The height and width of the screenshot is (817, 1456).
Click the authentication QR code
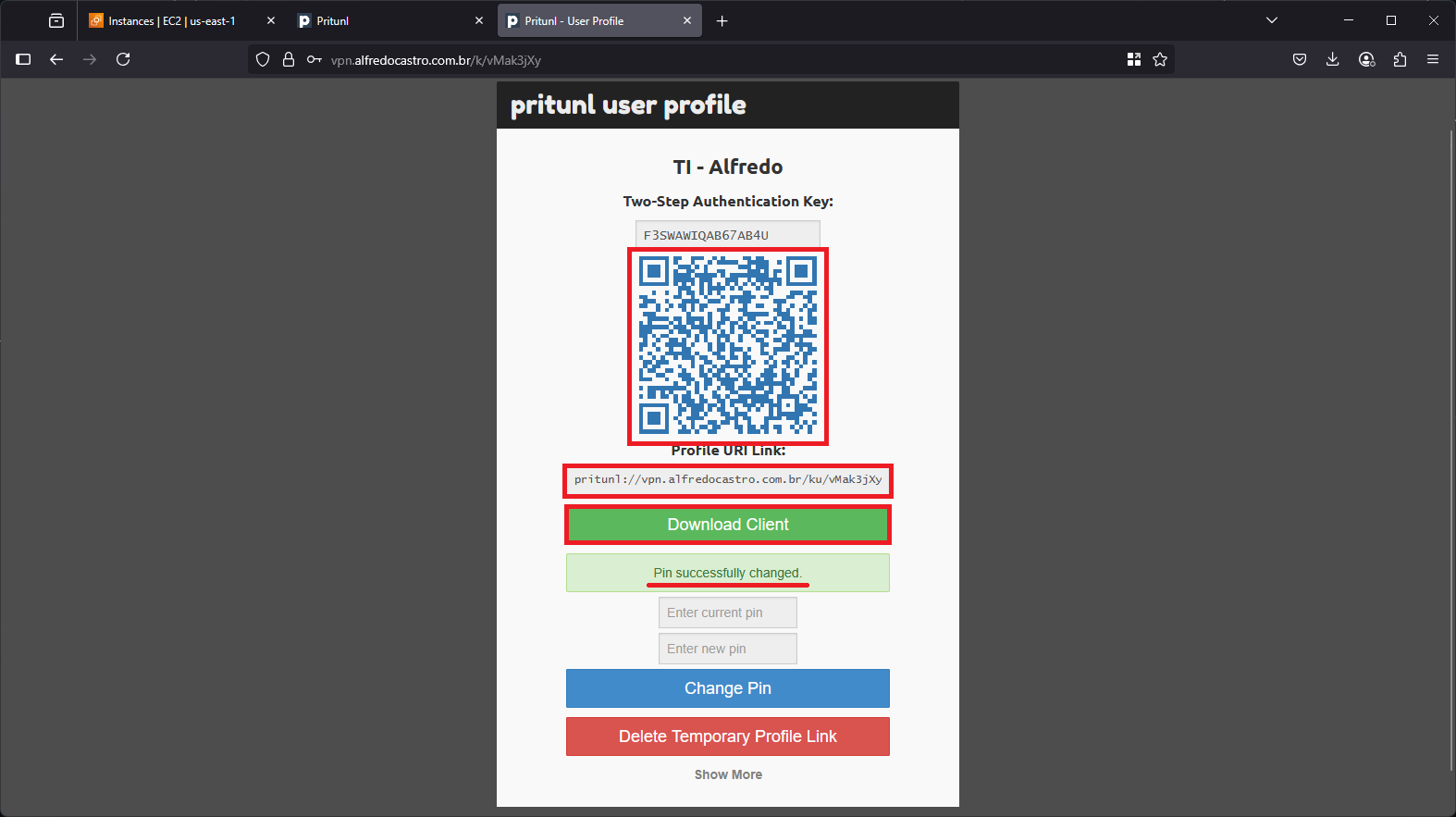coord(728,346)
